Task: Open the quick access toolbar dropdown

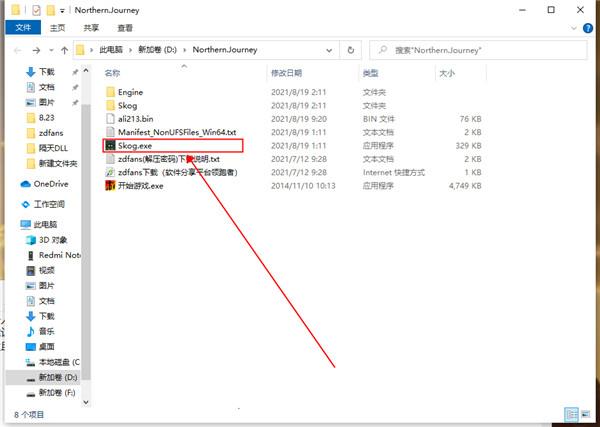Action: (62, 11)
